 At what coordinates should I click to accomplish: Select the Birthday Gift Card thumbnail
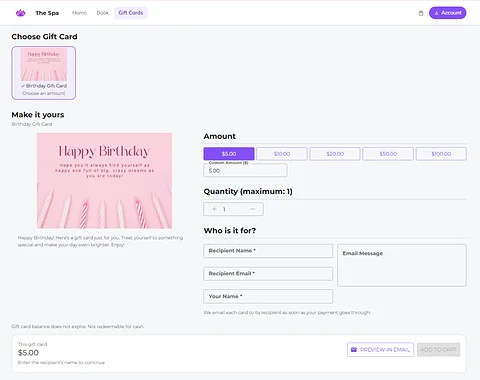point(44,73)
